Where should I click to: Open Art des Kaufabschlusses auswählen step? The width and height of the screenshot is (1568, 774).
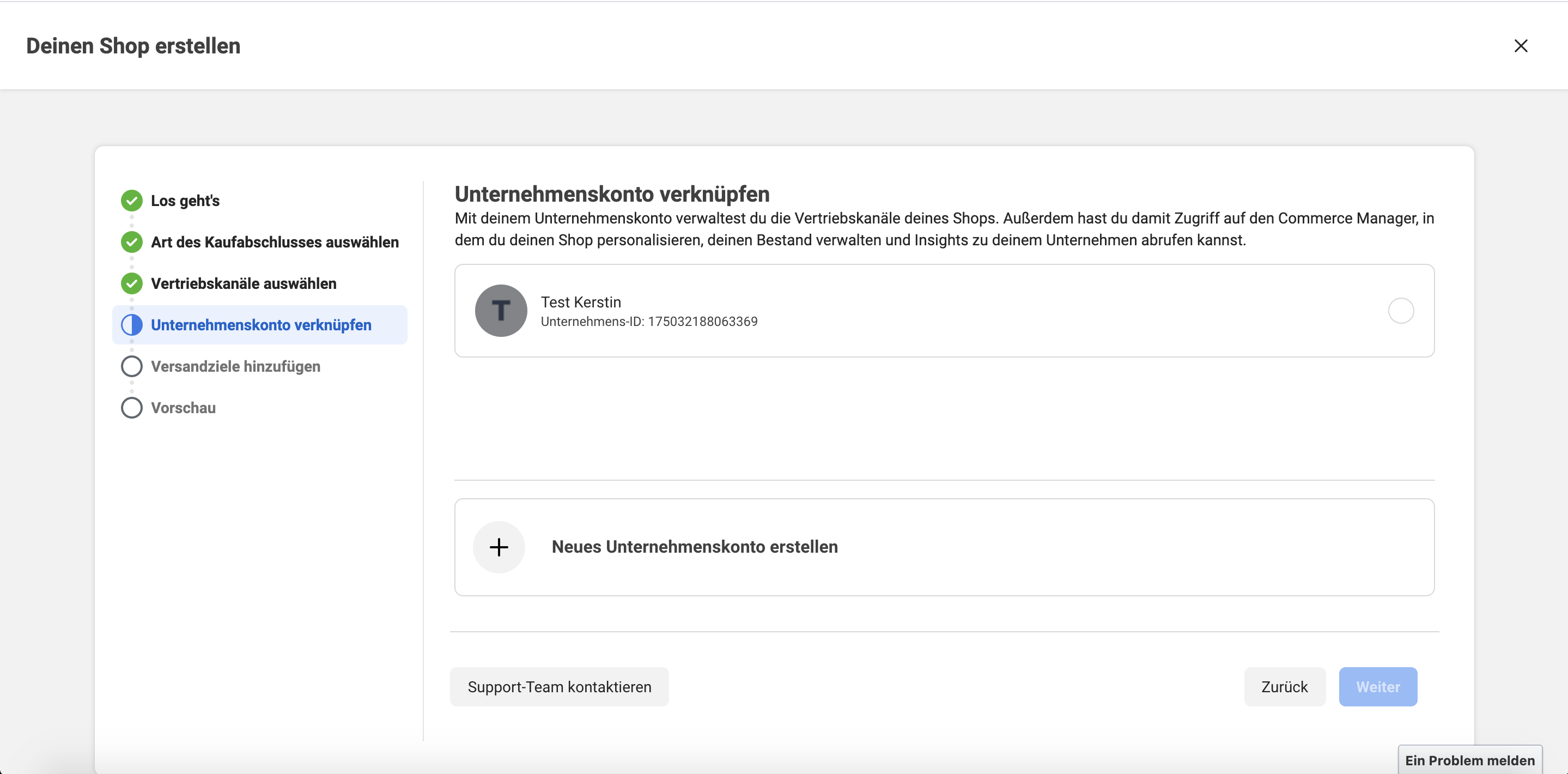coord(275,242)
